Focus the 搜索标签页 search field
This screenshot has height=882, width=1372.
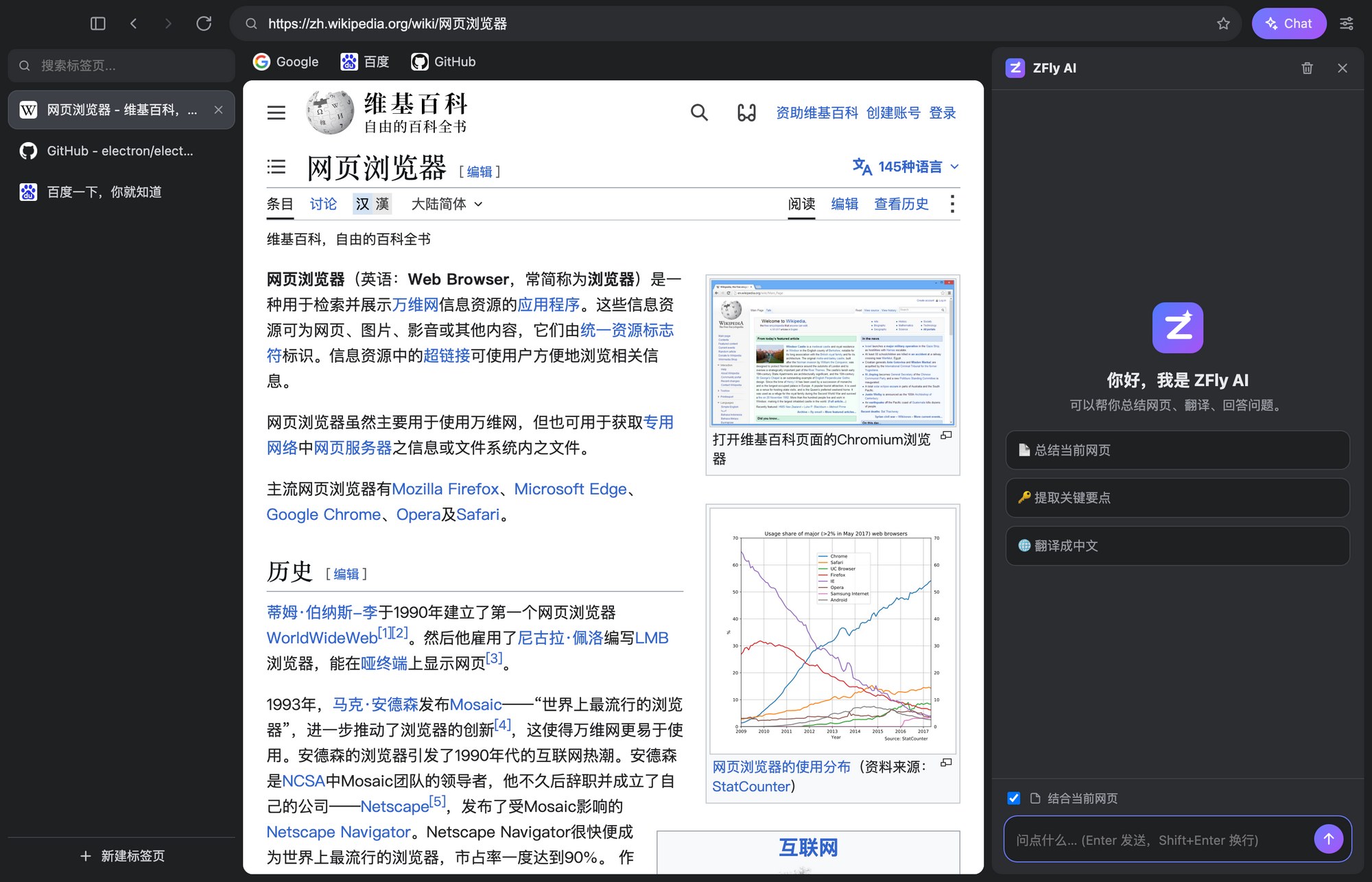pyautogui.click(x=121, y=66)
